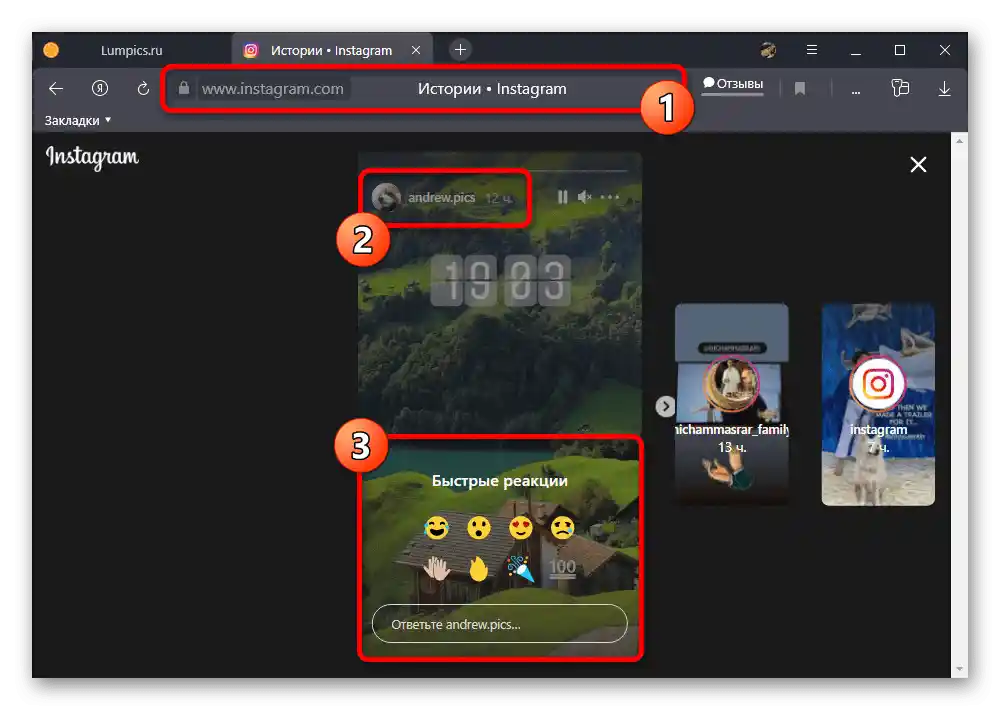The height and width of the screenshot is (710, 1000).
Task: Pause the story playback
Action: click(562, 197)
